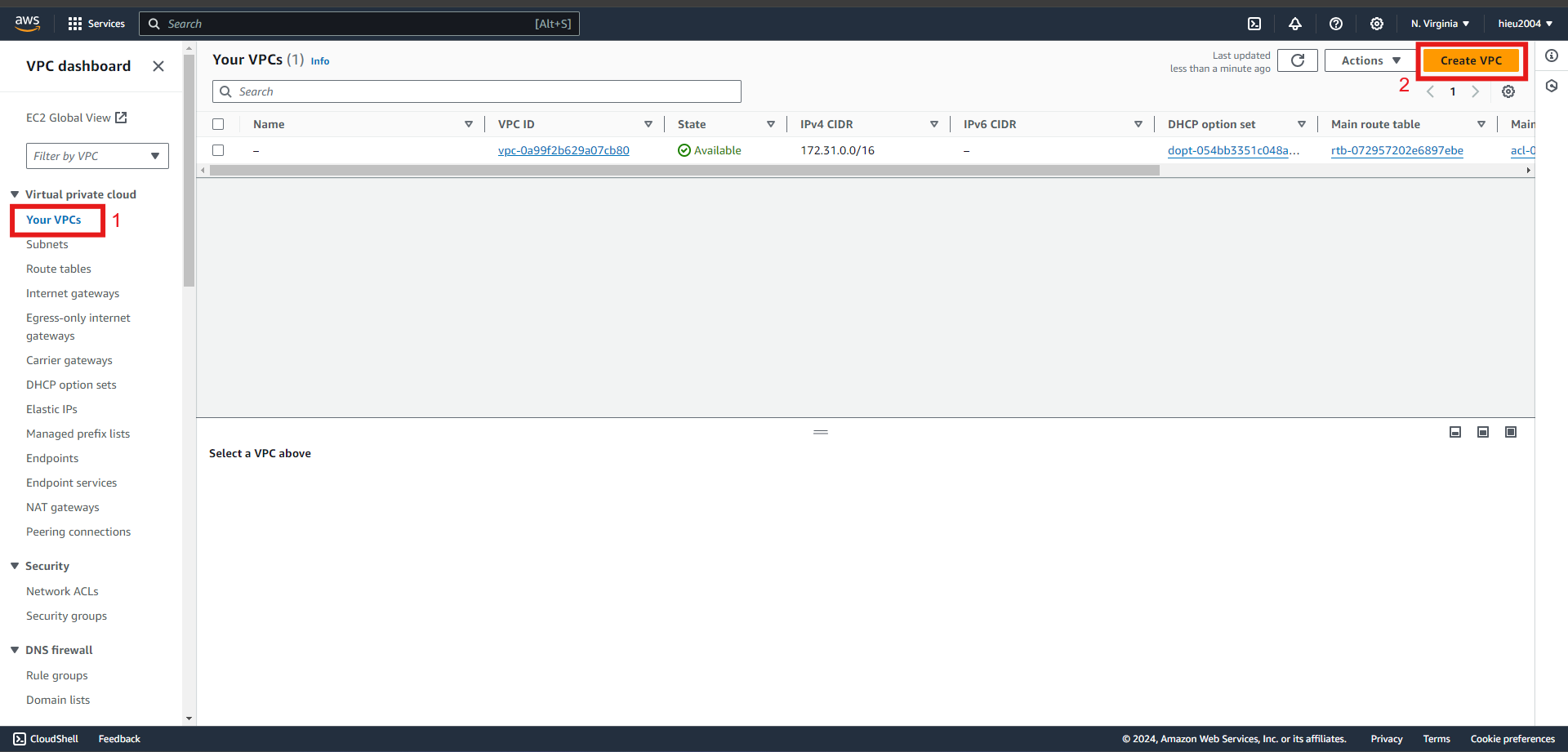
Task: Collapse the DNS firewall section
Action: (15, 650)
